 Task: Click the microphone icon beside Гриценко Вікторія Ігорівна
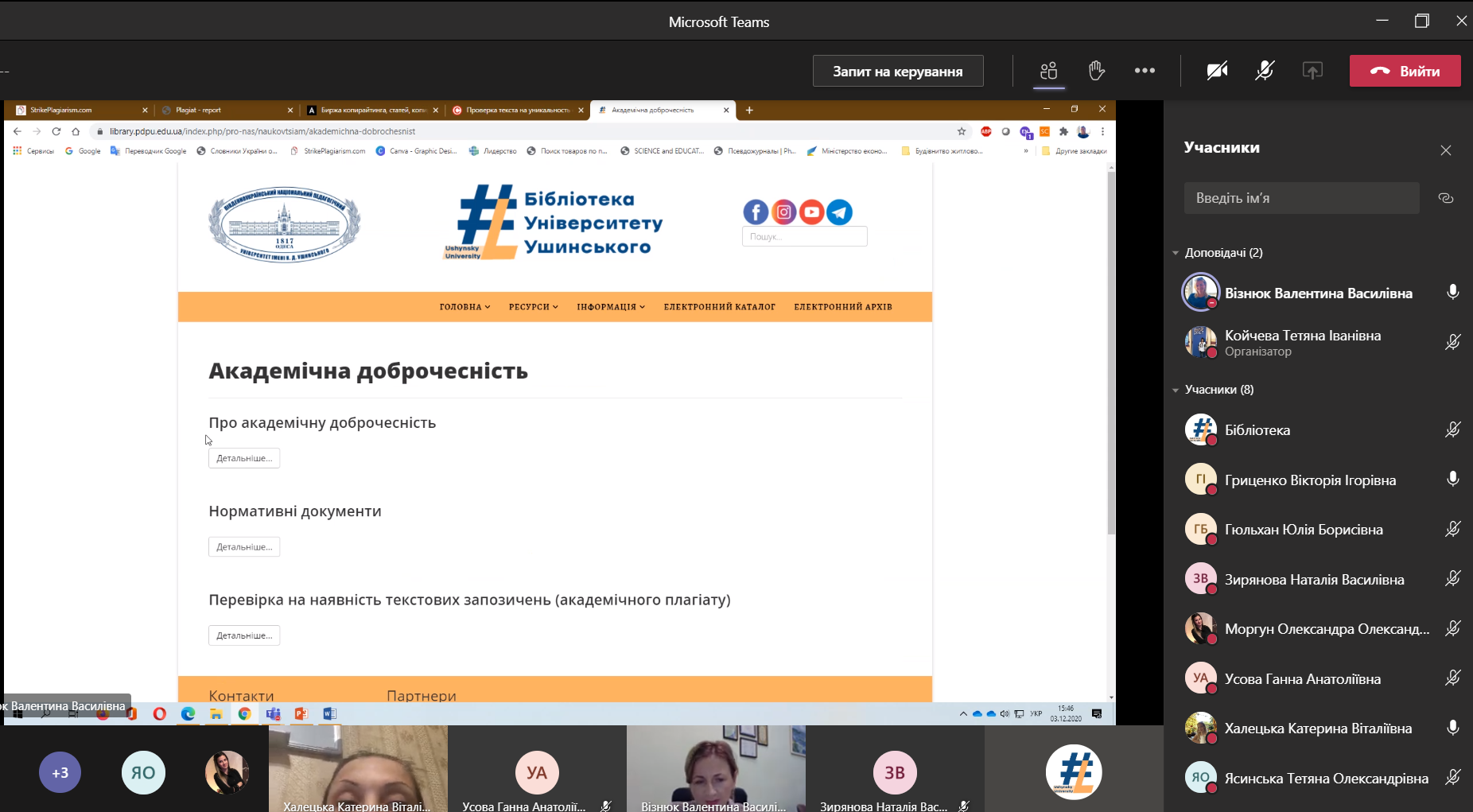(x=1452, y=480)
